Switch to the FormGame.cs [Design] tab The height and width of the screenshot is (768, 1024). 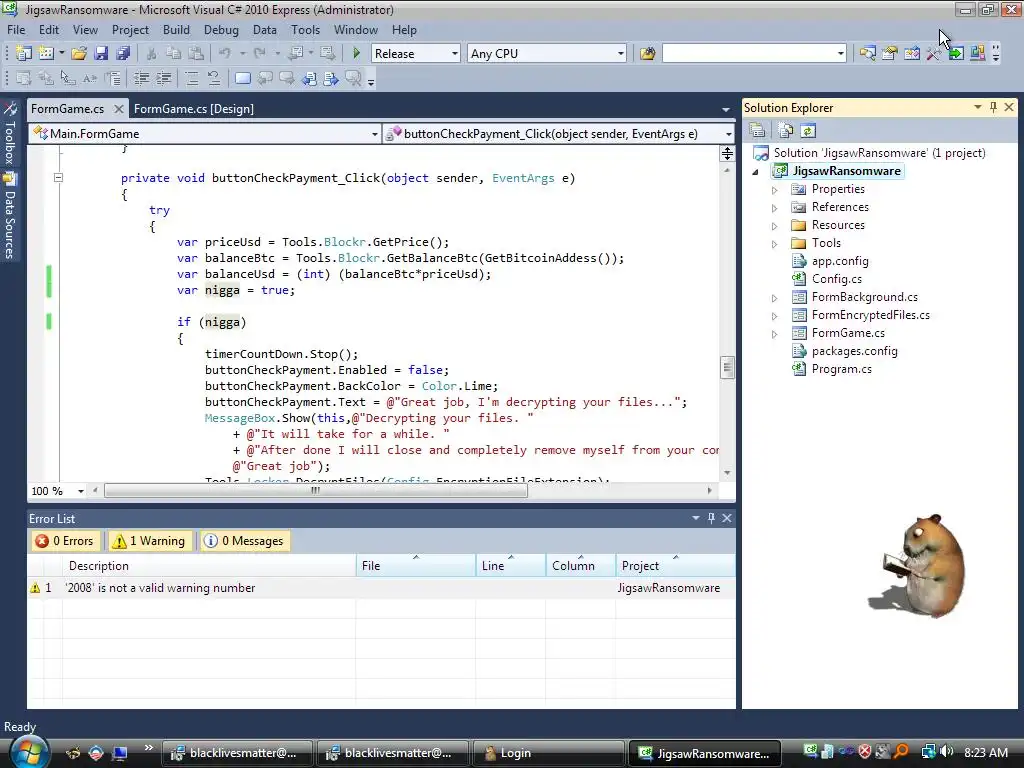coord(194,109)
